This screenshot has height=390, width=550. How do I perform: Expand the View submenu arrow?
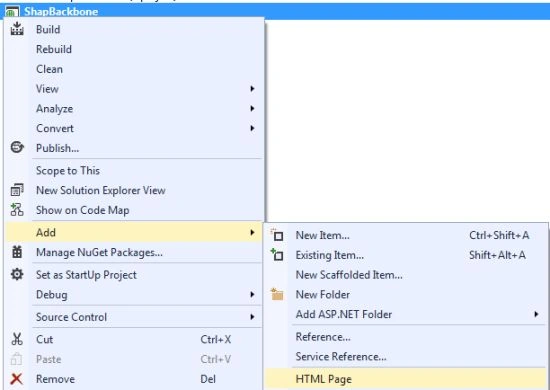click(x=252, y=89)
